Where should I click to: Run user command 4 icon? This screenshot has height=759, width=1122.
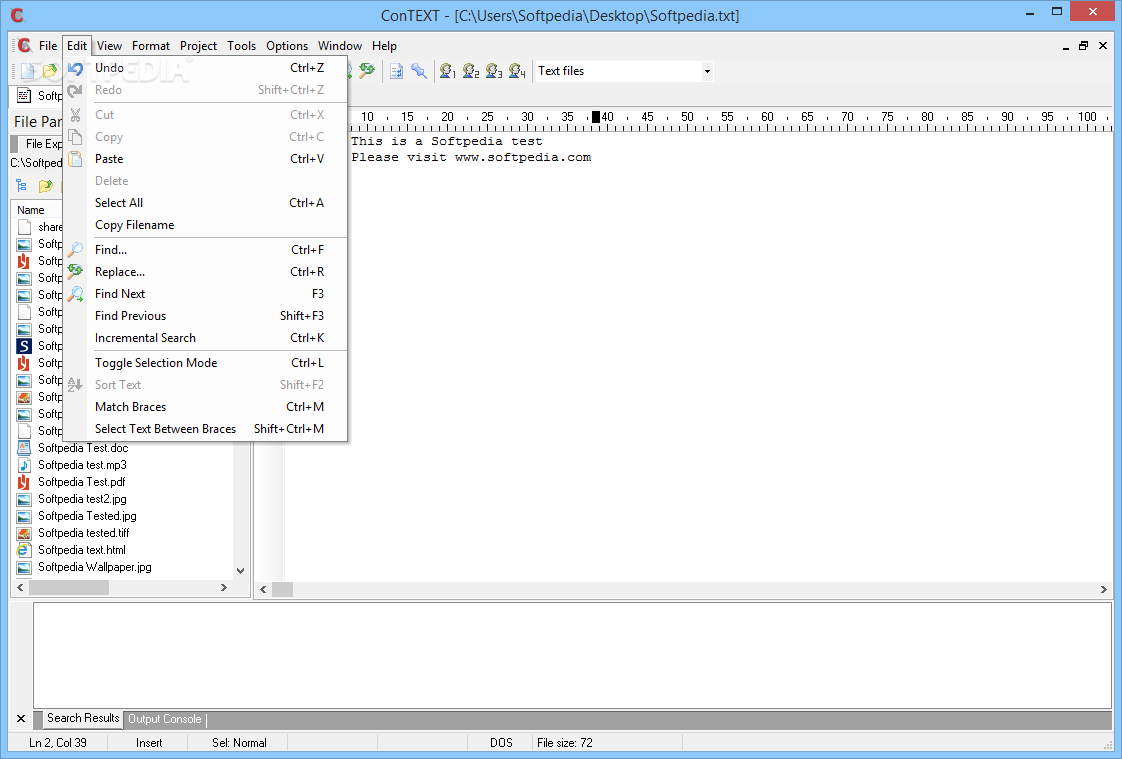click(x=517, y=71)
